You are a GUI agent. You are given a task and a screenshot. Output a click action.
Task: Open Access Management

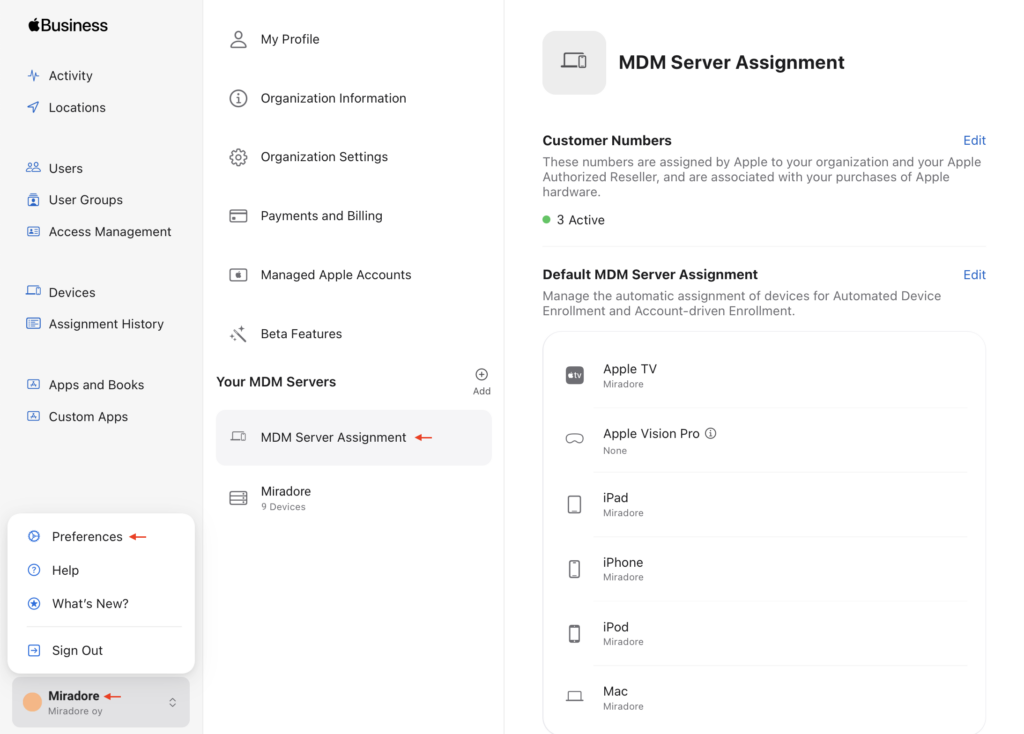point(110,231)
